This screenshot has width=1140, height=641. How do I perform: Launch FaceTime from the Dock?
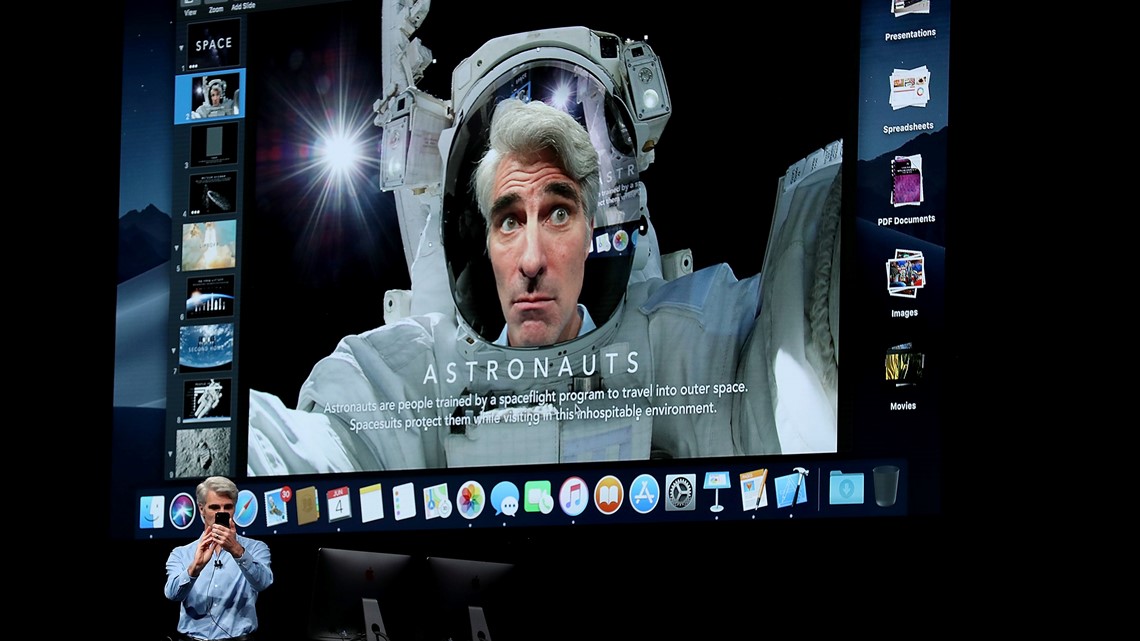tap(539, 498)
